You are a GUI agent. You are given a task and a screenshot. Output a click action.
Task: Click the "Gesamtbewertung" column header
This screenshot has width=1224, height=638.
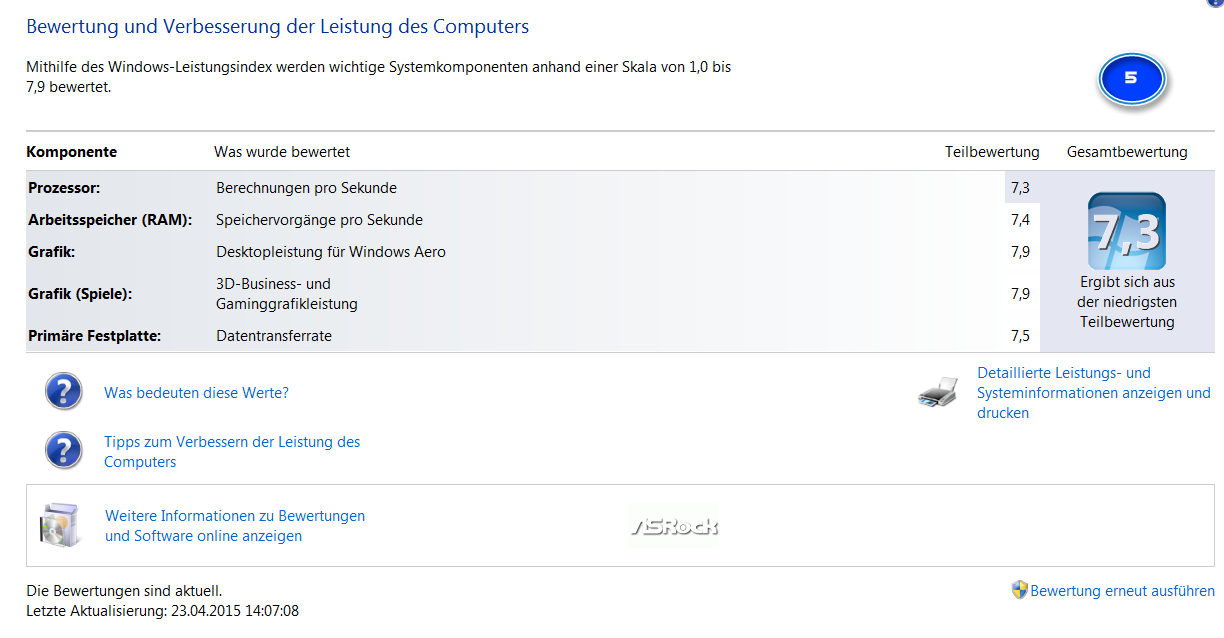[x=1127, y=152]
